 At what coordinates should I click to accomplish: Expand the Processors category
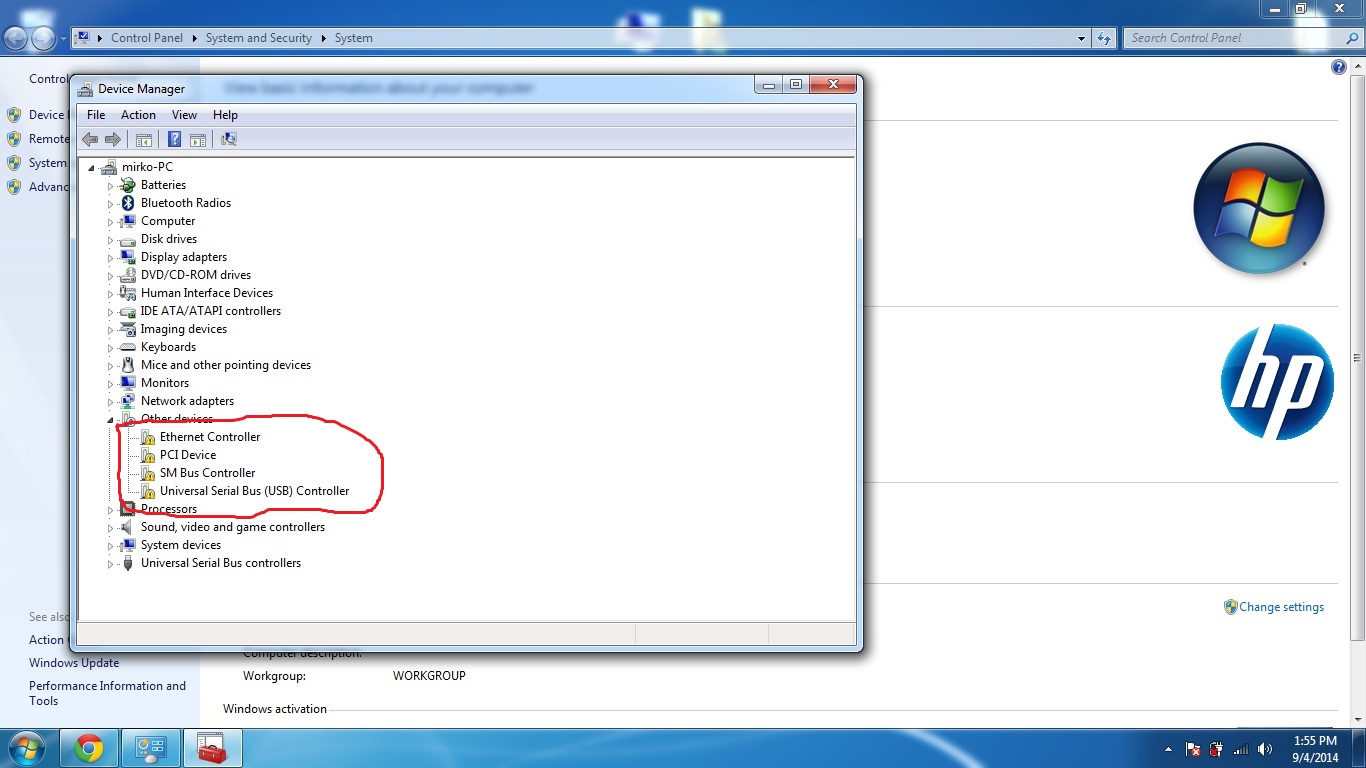(111, 509)
